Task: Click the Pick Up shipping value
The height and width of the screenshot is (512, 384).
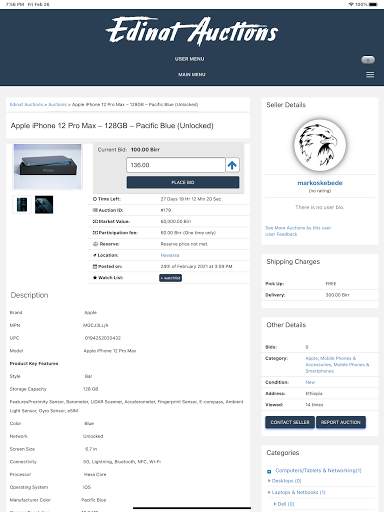Action: (x=331, y=284)
